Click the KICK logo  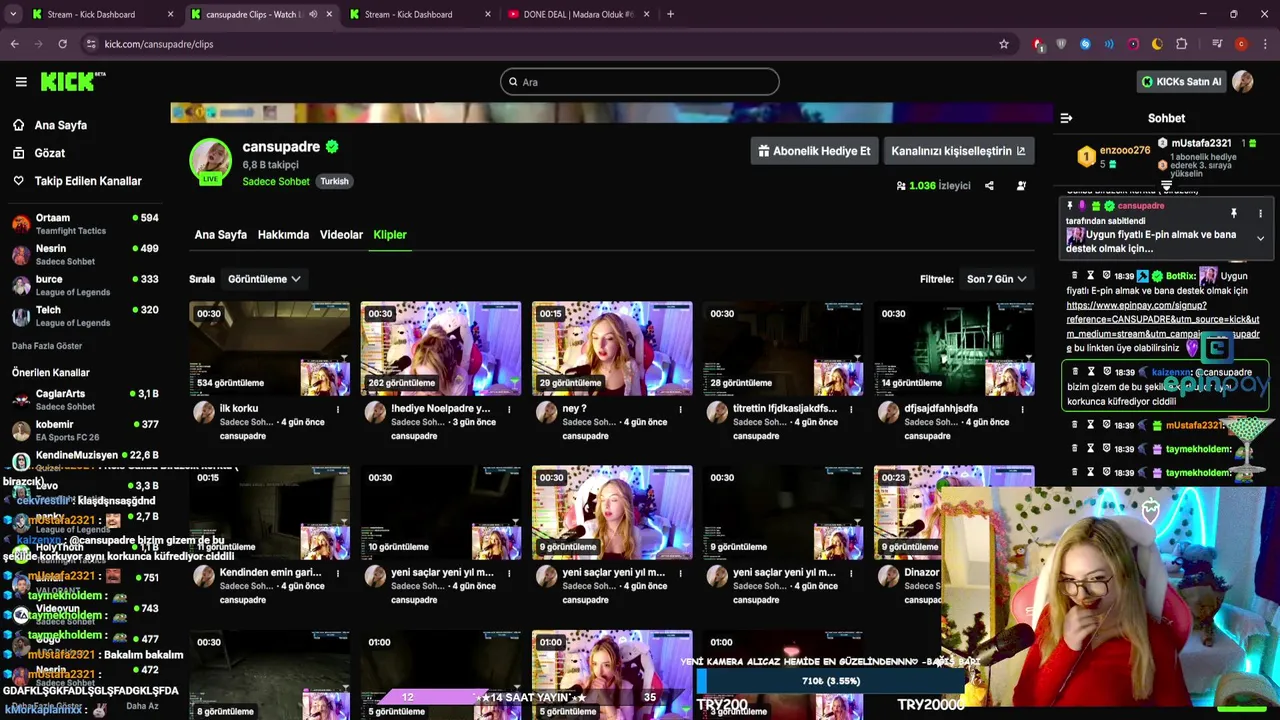coord(73,82)
